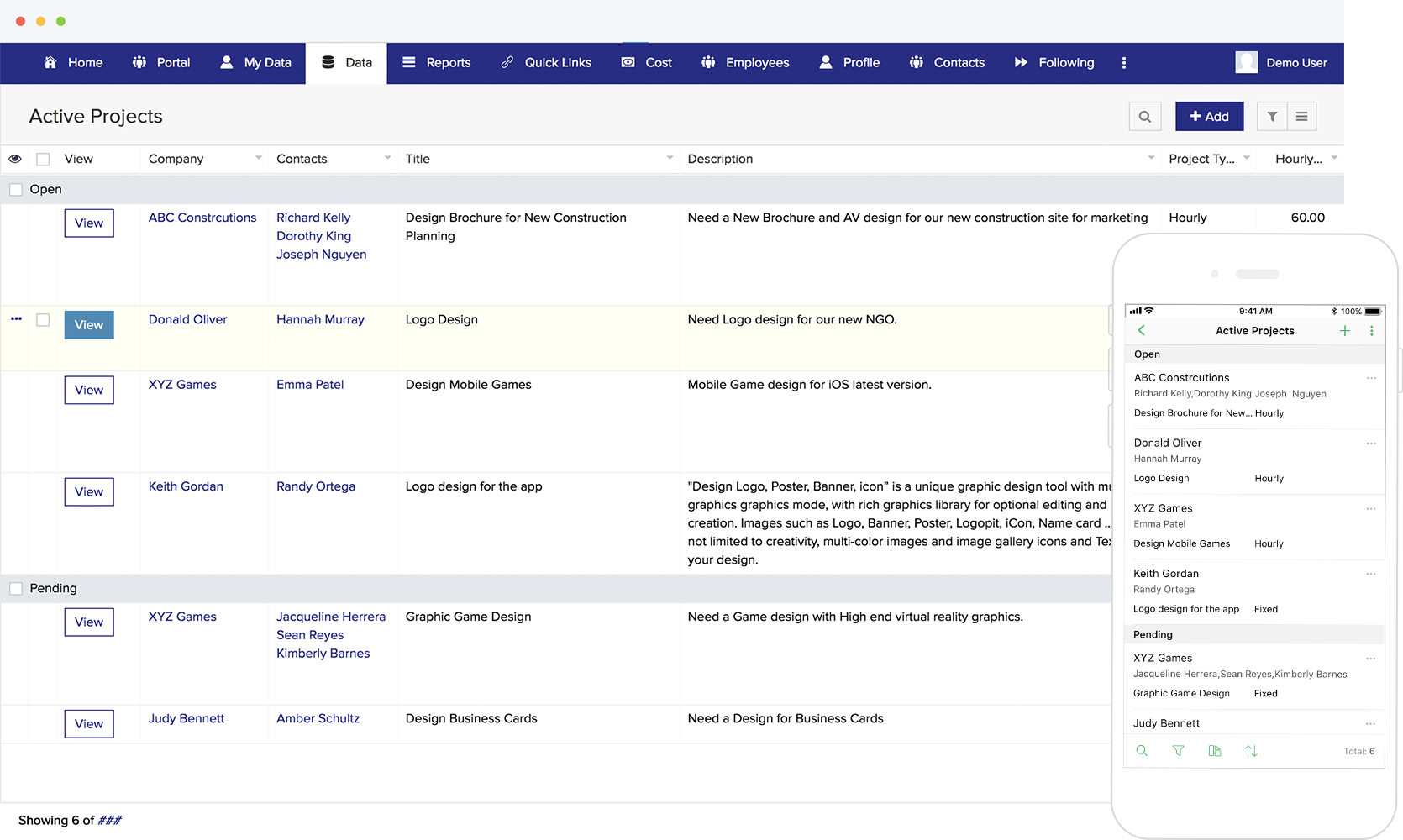
Task: Open the Title column dropdown arrow
Action: (670, 158)
